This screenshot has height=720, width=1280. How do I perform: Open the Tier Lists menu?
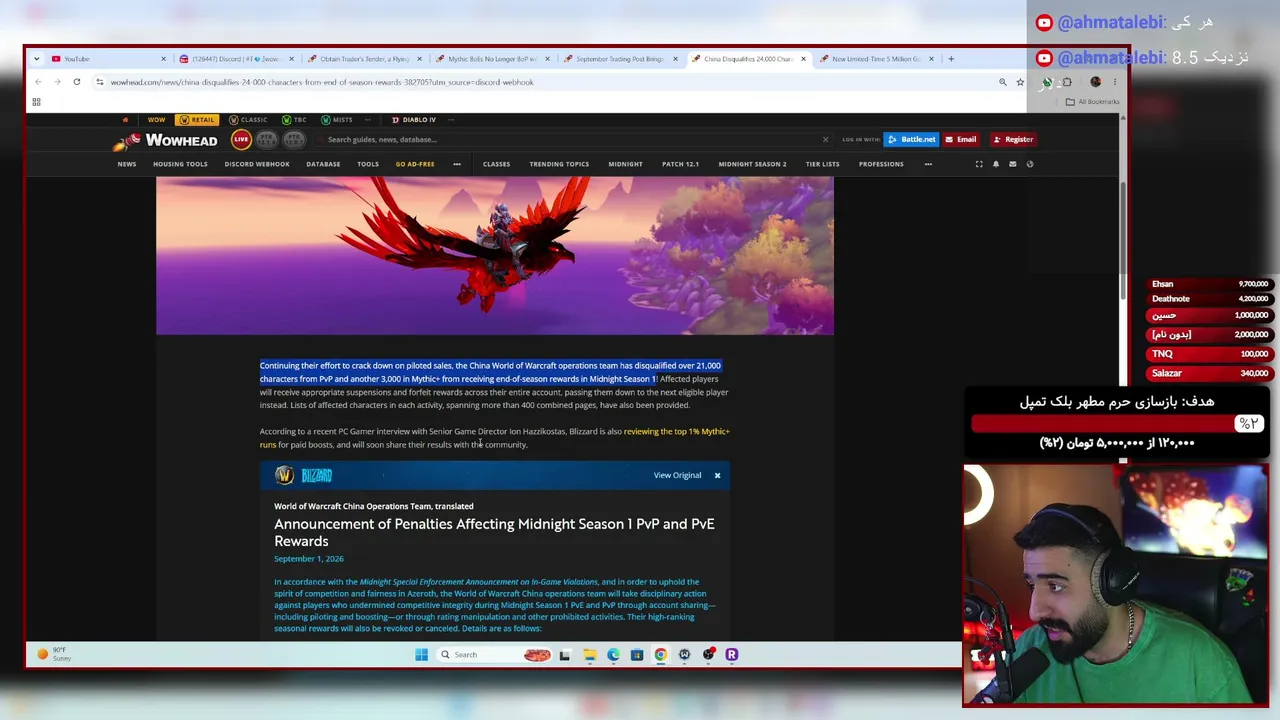[x=822, y=164]
